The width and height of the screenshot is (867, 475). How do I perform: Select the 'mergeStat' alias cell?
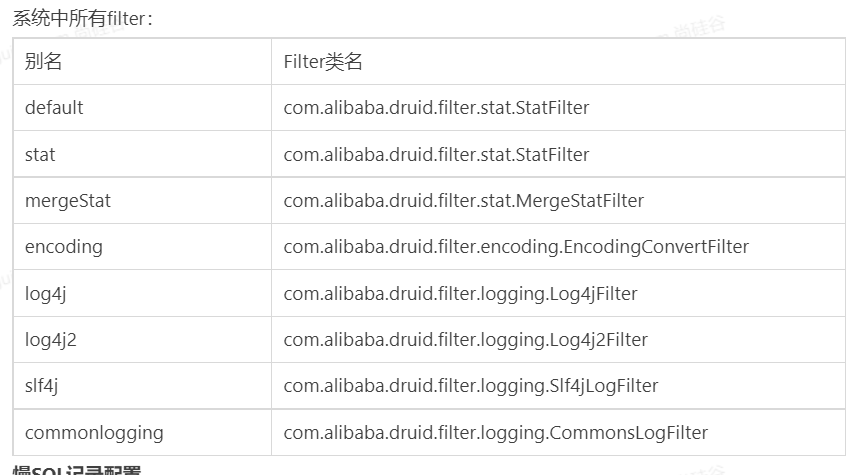click(142, 201)
